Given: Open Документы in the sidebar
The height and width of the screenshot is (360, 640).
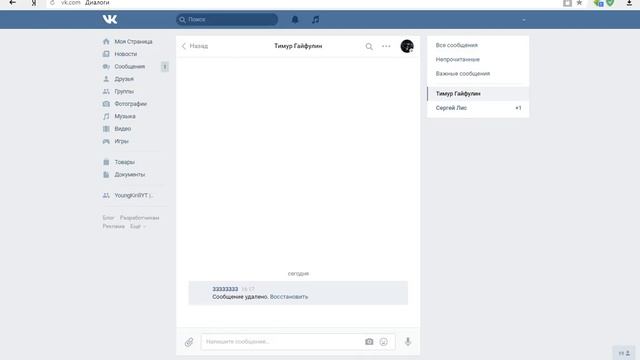Looking at the screenshot, I should click(130, 174).
